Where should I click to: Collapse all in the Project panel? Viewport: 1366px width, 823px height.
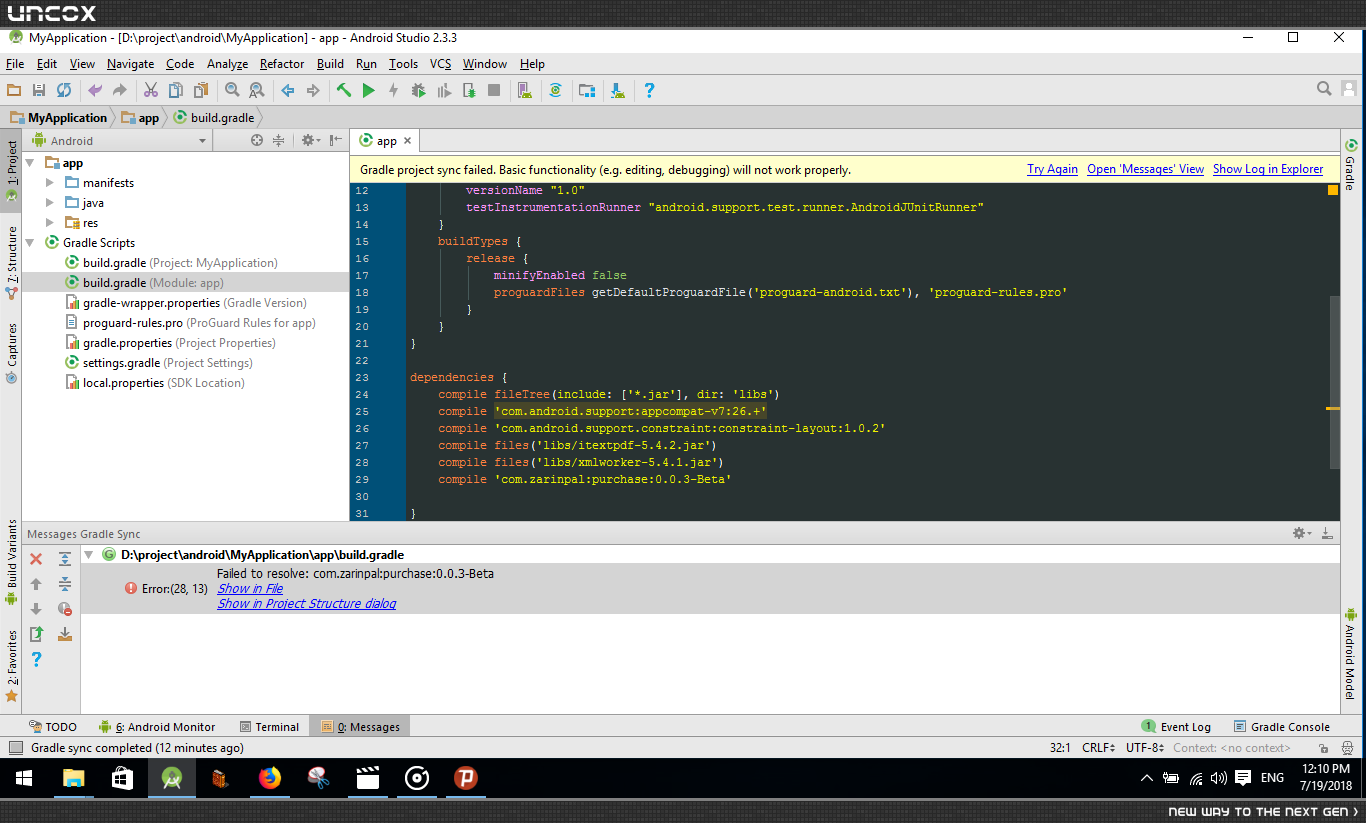tap(279, 141)
